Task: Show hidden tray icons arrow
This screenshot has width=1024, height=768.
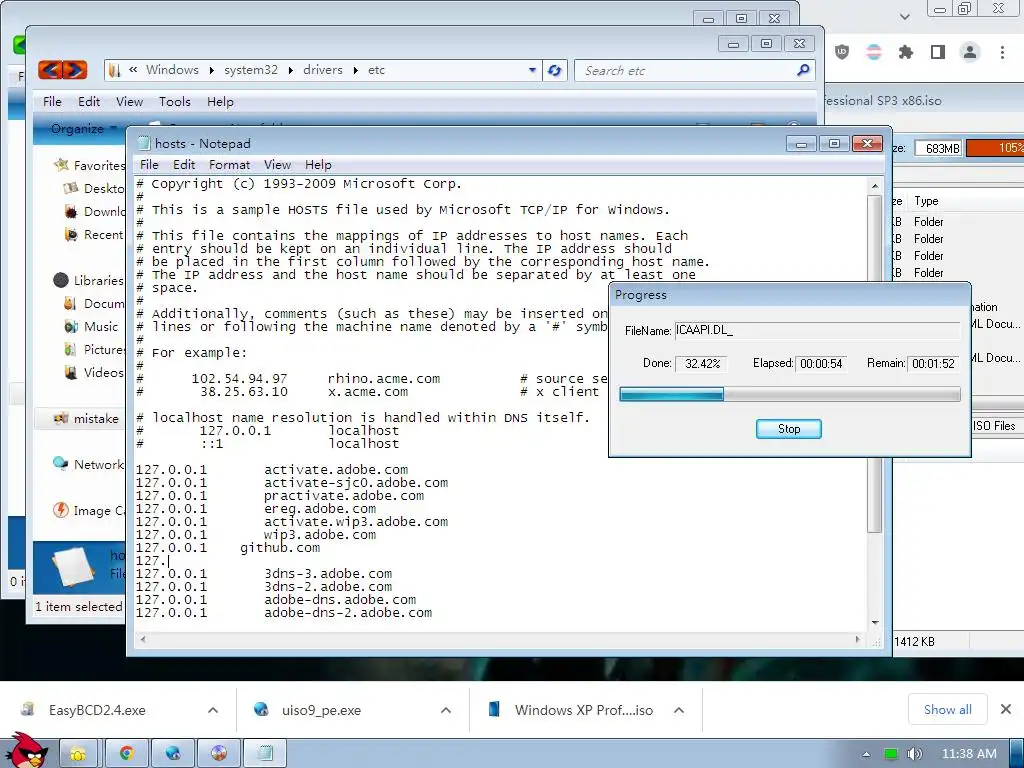Action: [866, 754]
